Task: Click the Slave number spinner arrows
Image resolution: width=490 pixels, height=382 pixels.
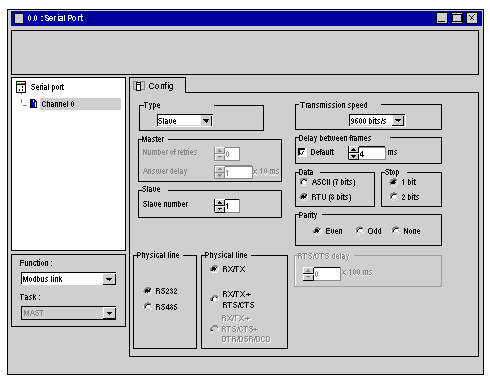Action: [x=219, y=206]
